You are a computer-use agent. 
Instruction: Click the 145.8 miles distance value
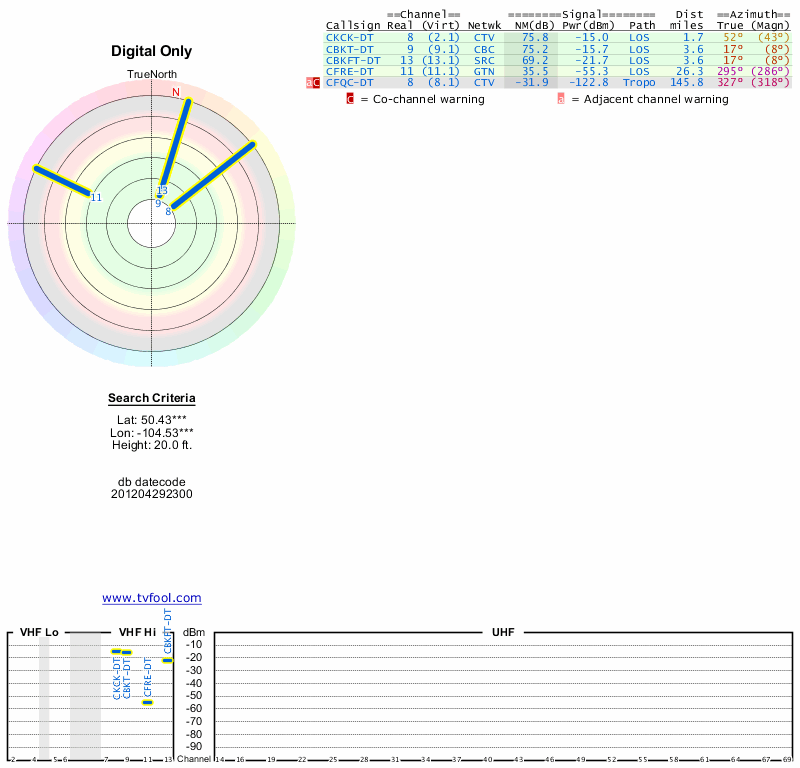(687, 83)
